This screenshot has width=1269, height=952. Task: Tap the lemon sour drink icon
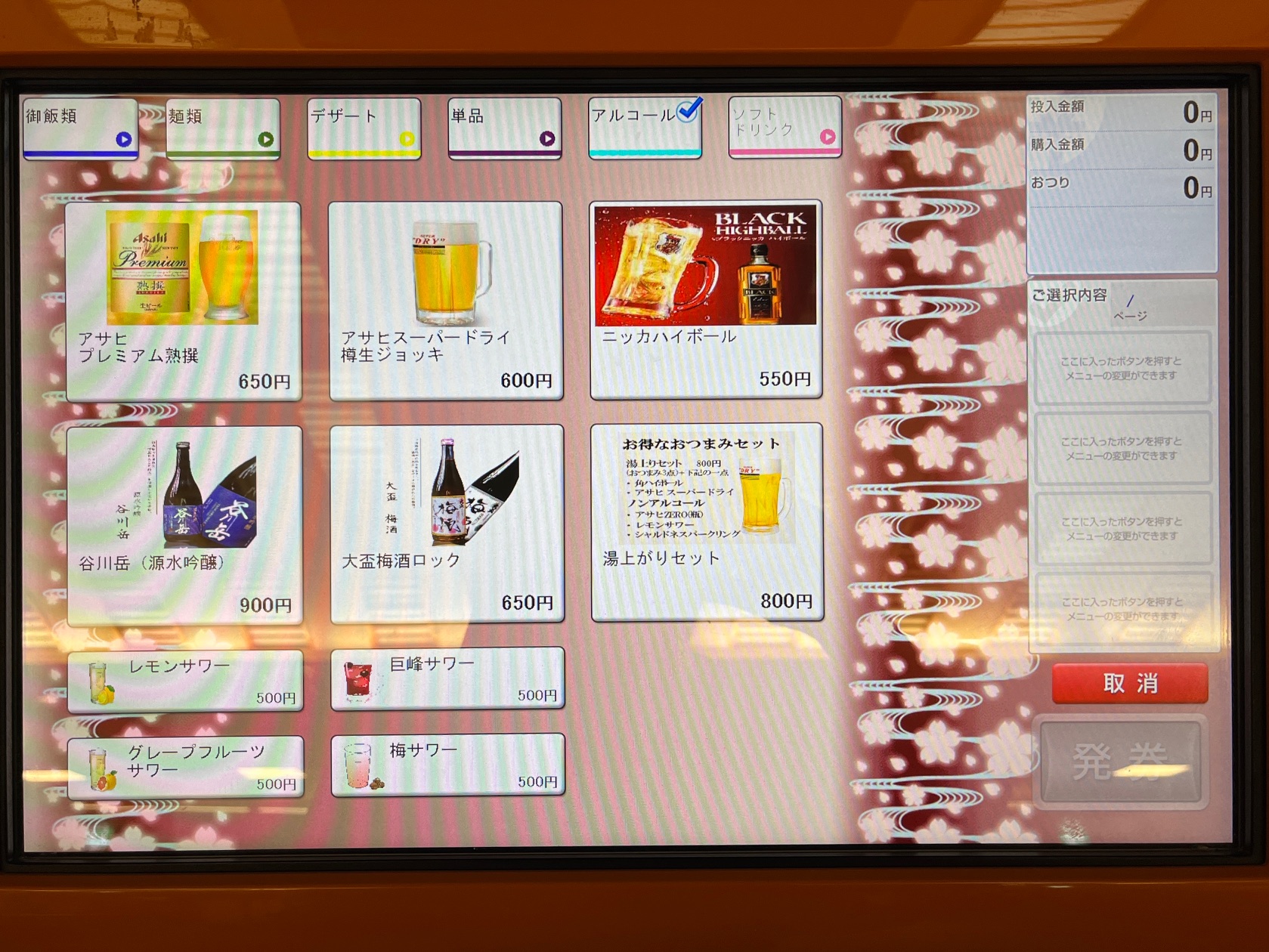point(102,682)
